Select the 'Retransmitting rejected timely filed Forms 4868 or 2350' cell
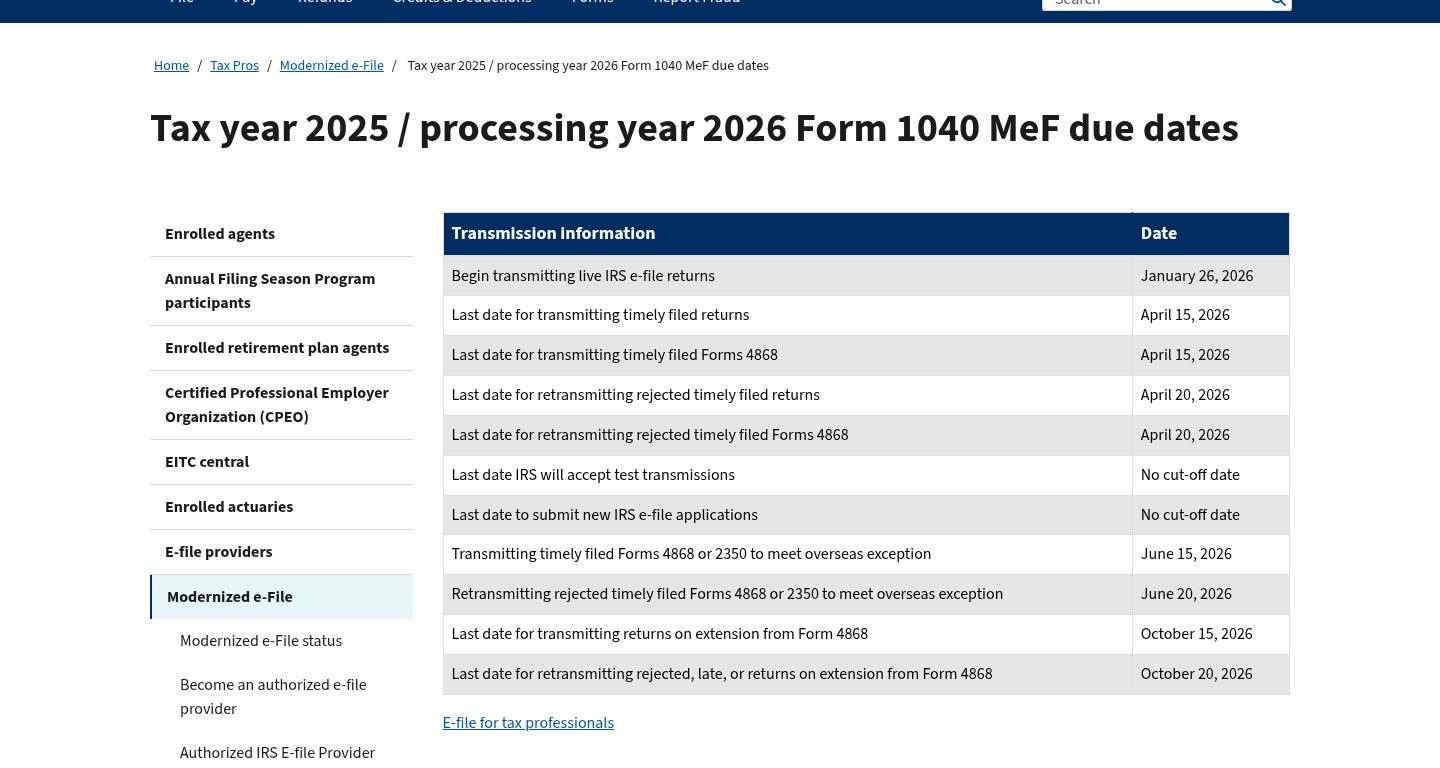 click(x=788, y=595)
